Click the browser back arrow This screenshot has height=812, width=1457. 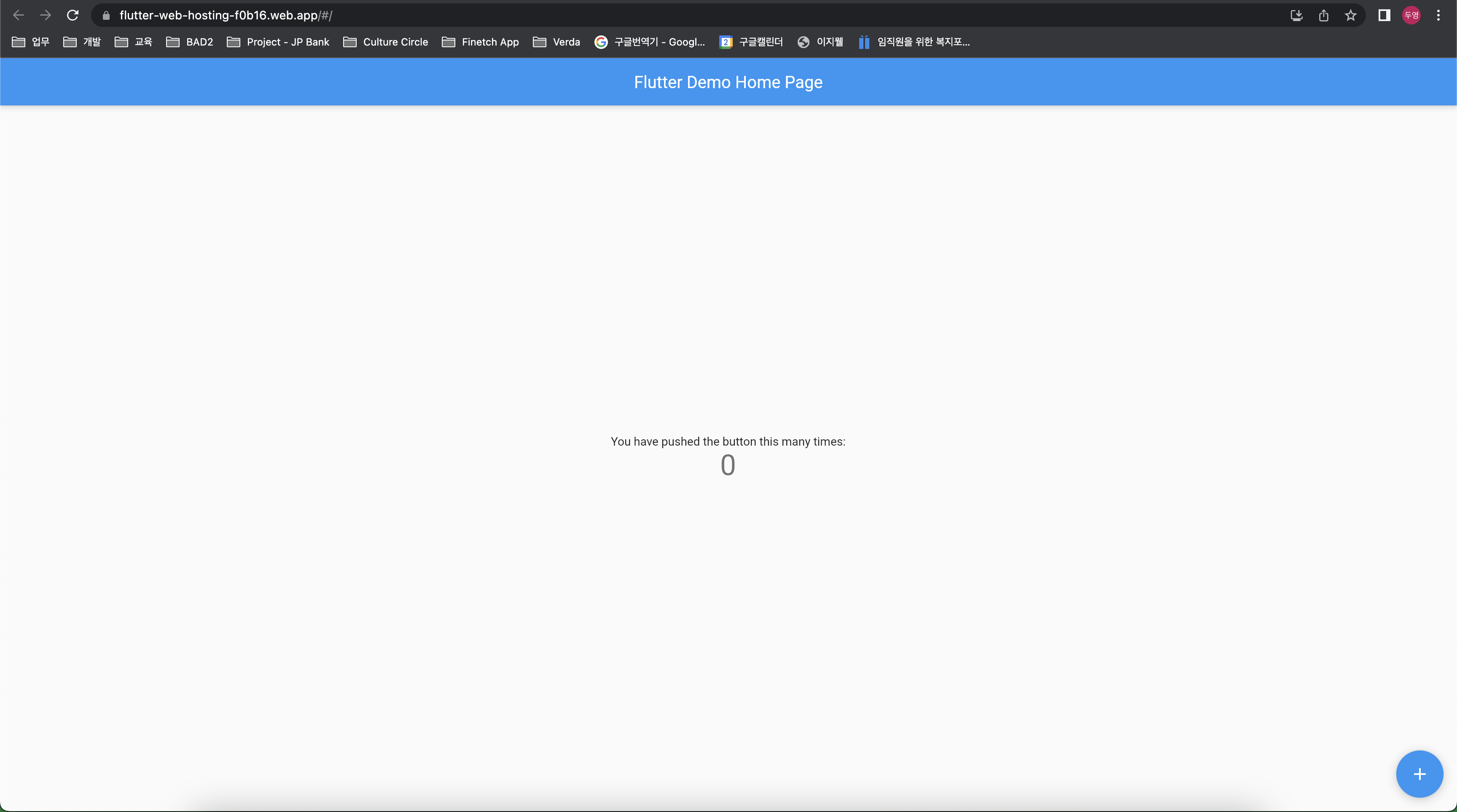18,15
